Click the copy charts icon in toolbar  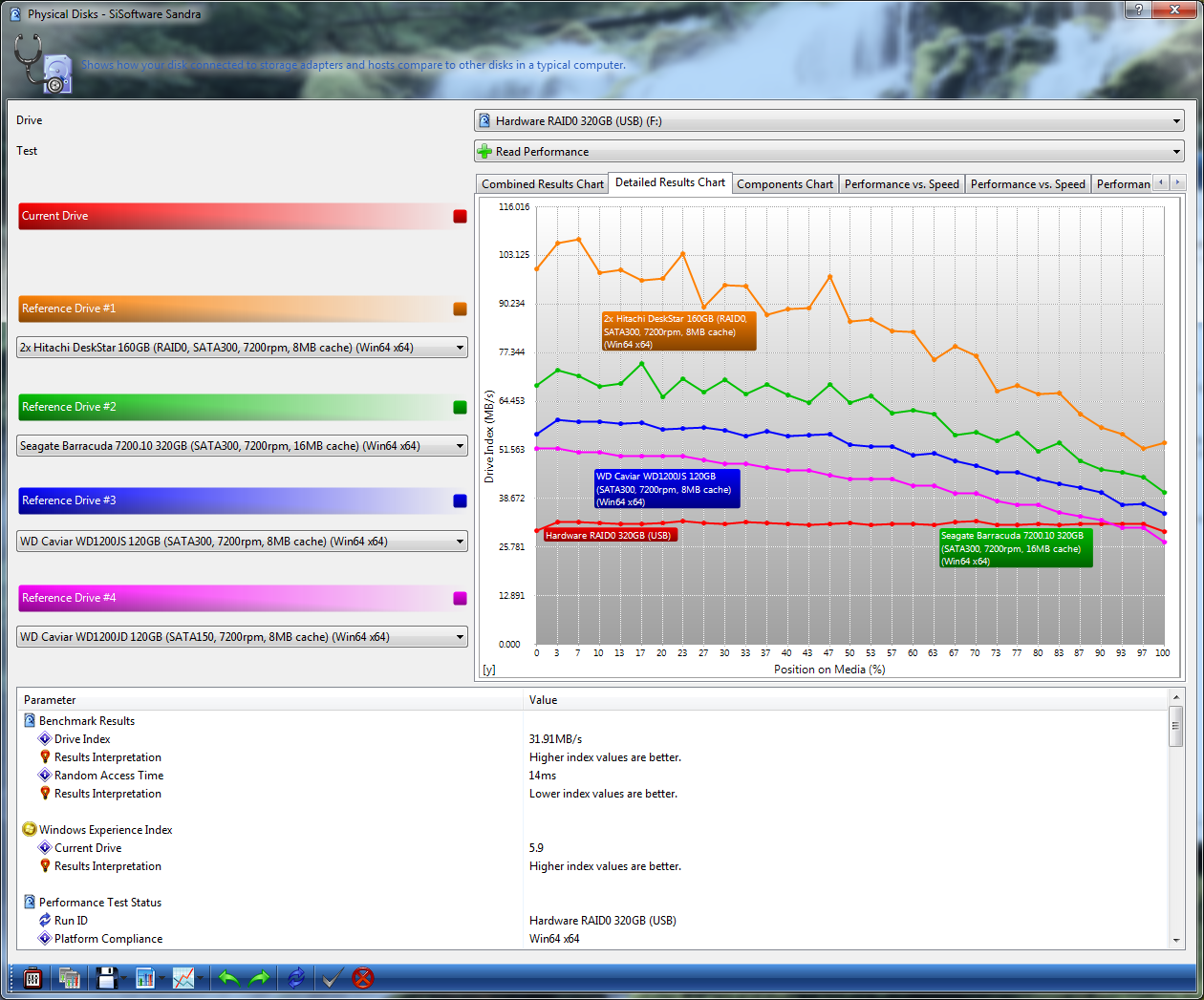(69, 978)
